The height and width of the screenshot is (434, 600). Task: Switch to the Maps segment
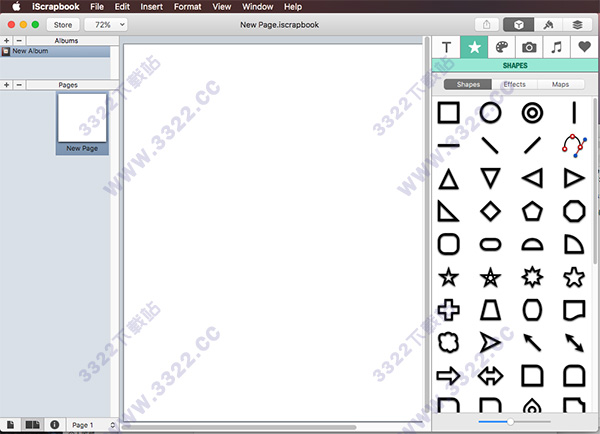coord(560,84)
